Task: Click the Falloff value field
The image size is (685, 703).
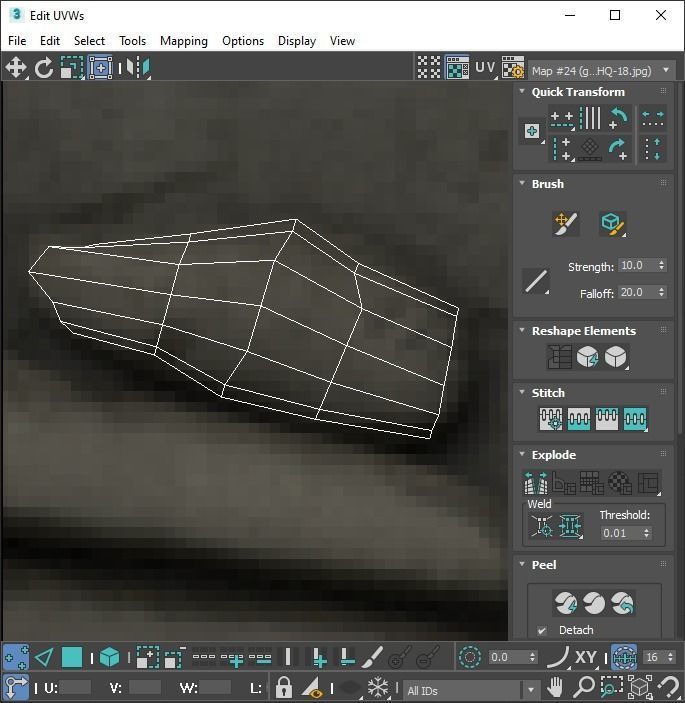Action: 637,292
